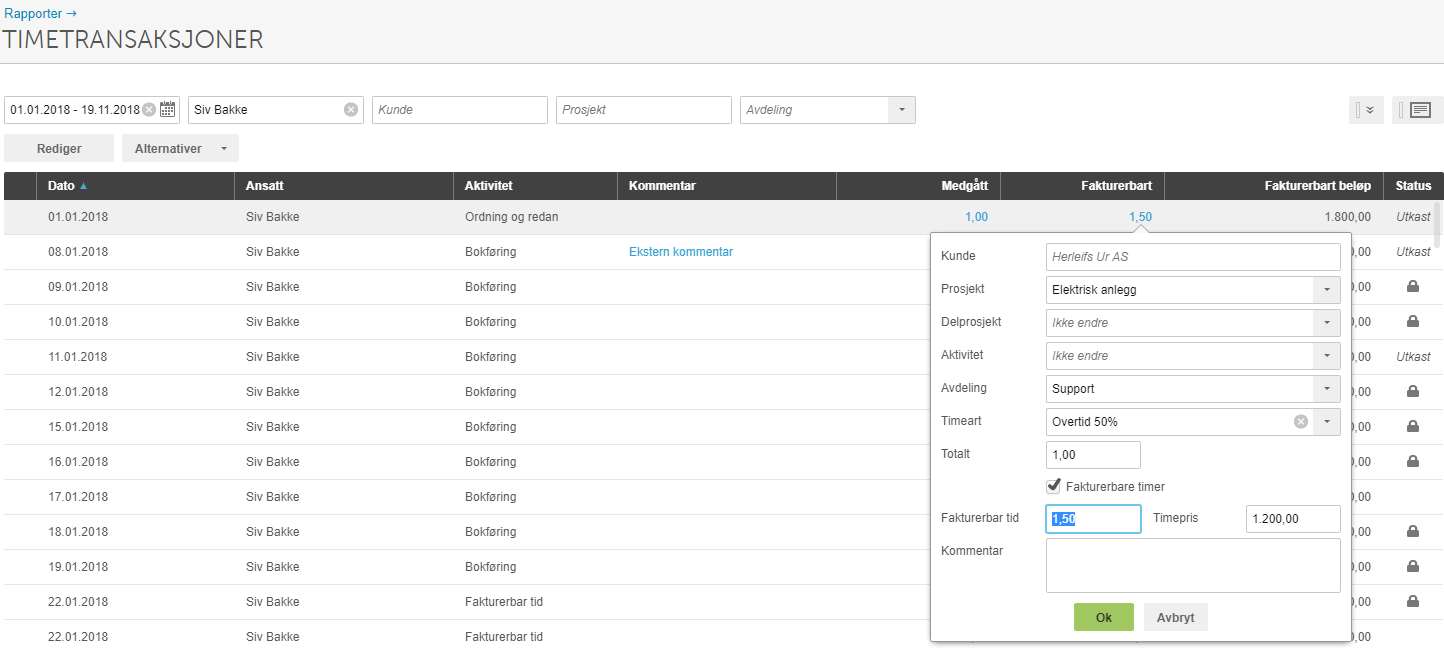Select the 11.01.2018 date cell
Screen dimensions: 1444x648
tap(78, 357)
